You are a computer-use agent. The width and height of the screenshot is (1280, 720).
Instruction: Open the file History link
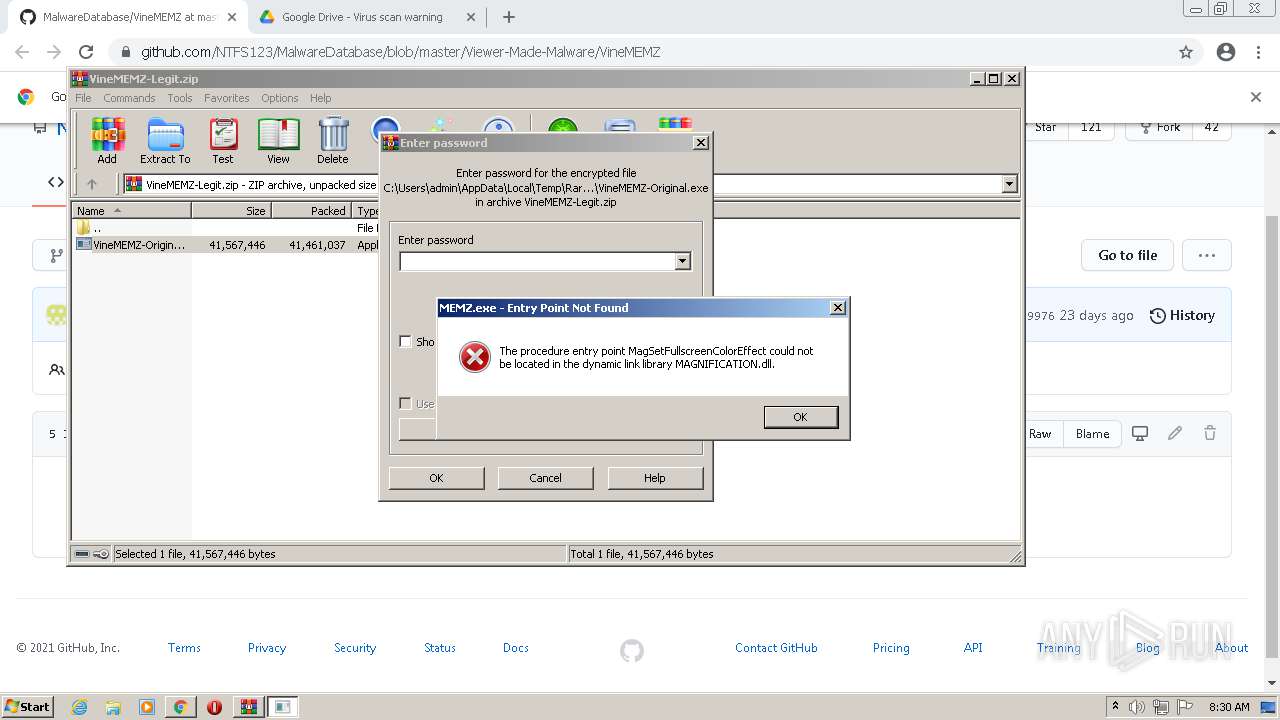(x=1182, y=315)
